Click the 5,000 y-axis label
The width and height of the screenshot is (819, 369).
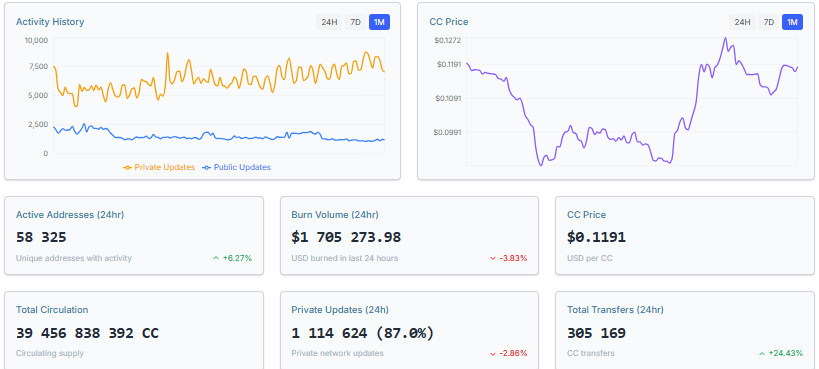pos(39,95)
